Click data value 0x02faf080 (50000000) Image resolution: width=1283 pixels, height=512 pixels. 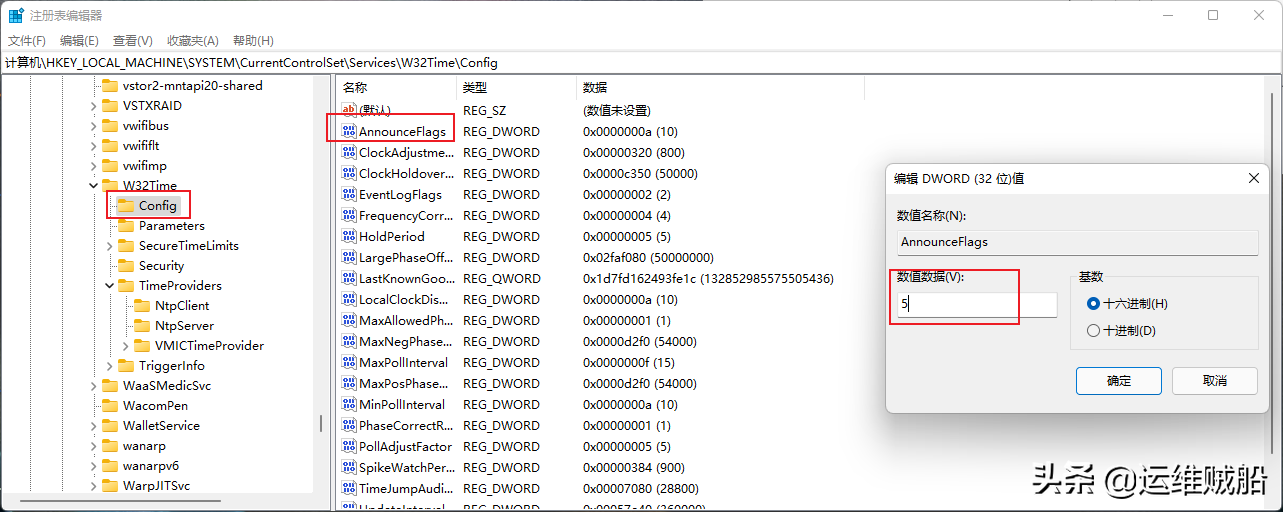click(x=649, y=258)
